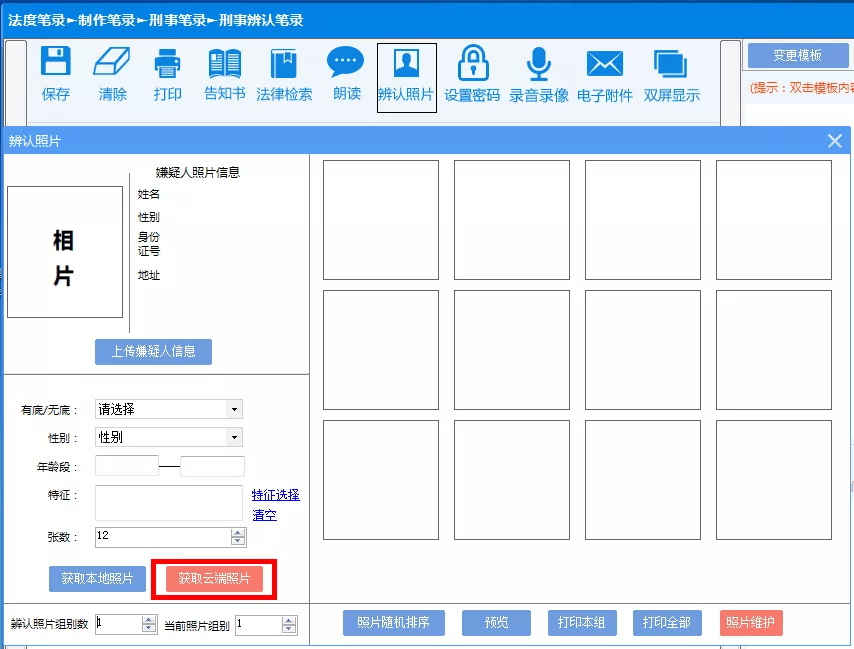Expand the 有底/无底 dropdown list
The image size is (854, 649).
pos(234,409)
